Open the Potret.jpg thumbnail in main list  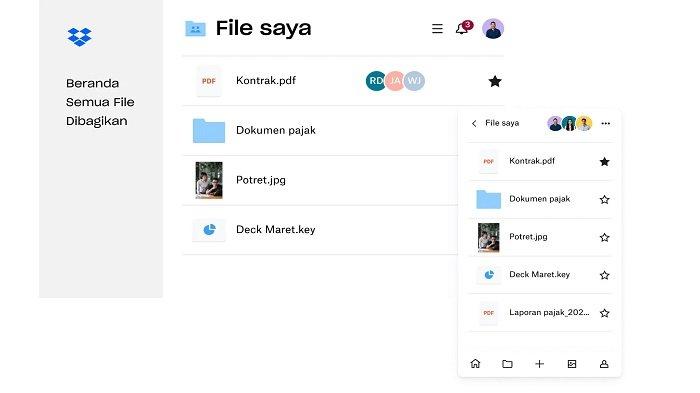coord(209,180)
